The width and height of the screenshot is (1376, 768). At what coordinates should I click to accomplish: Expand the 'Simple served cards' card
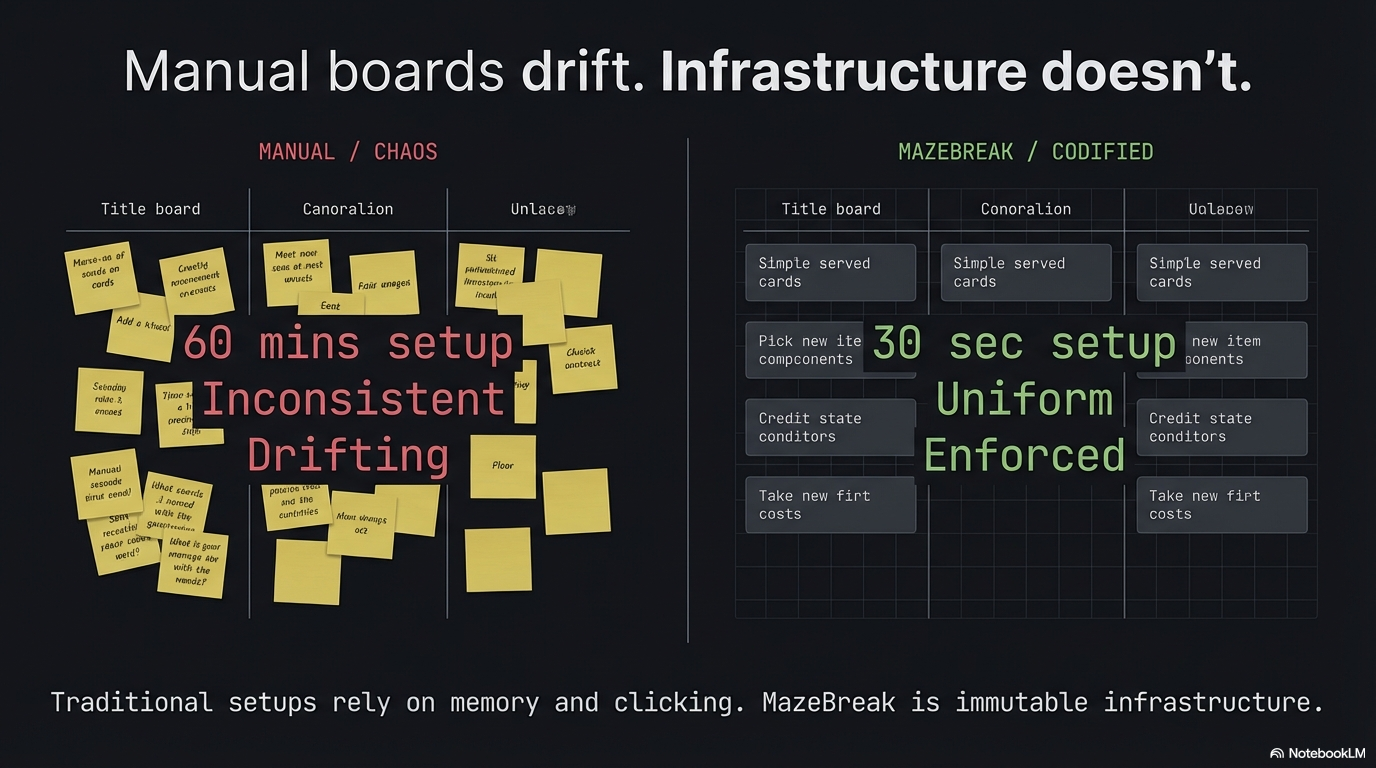tap(830, 272)
